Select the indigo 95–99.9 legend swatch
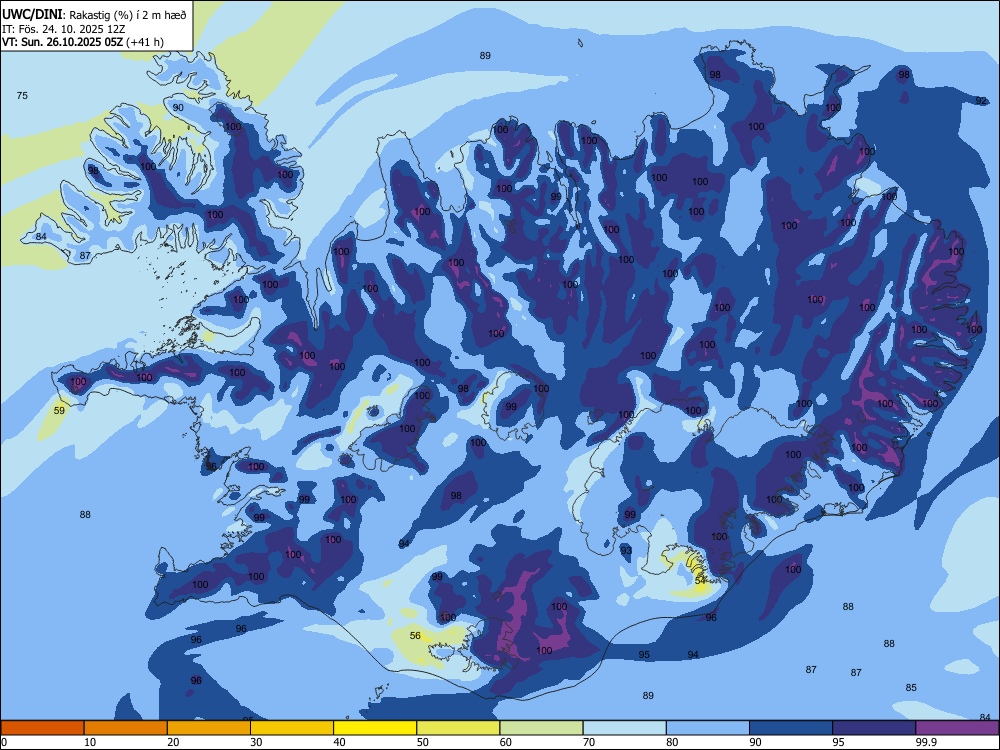Image resolution: width=1000 pixels, height=750 pixels. [x=874, y=728]
